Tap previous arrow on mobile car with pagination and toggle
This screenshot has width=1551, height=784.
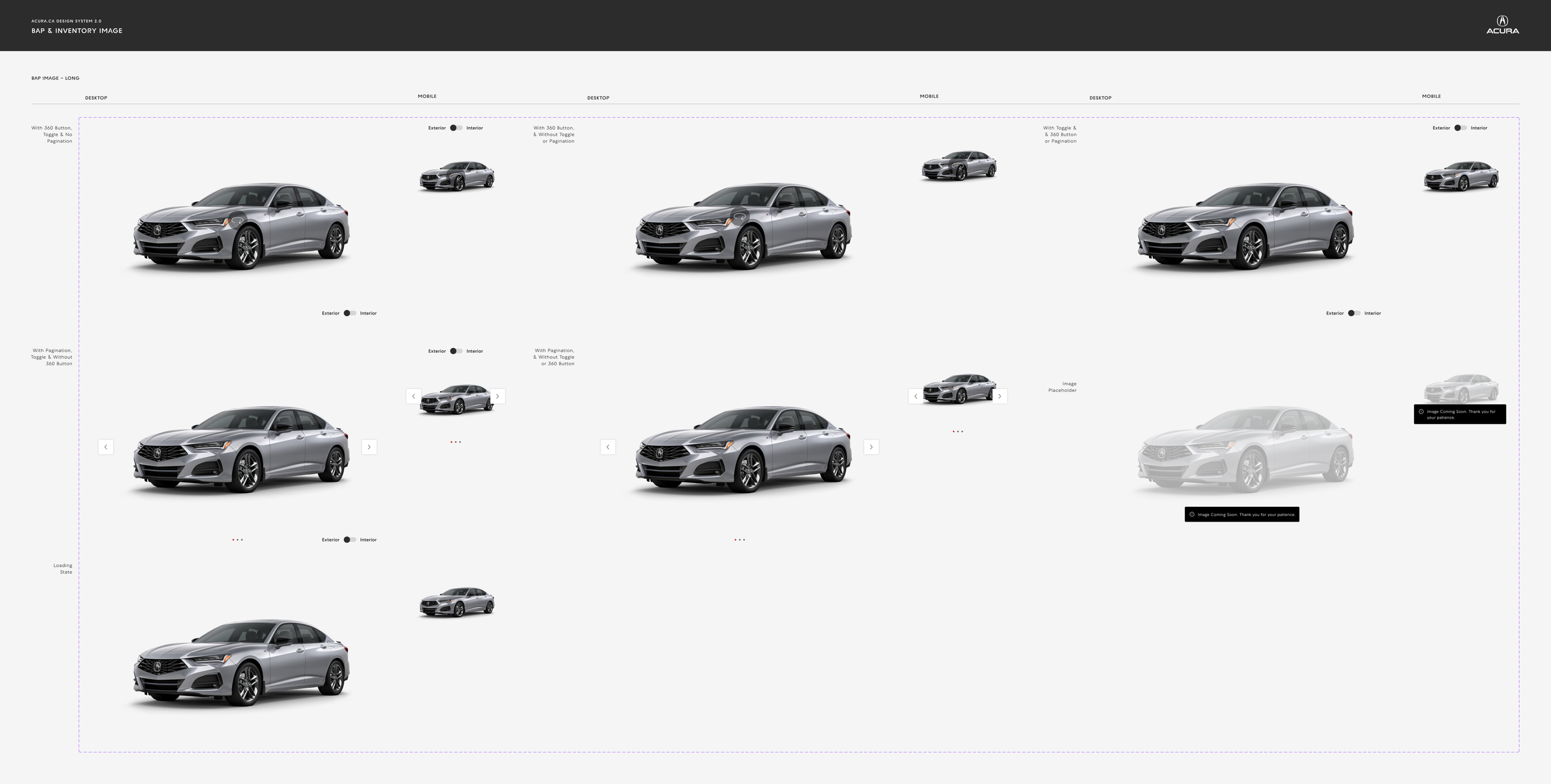pyautogui.click(x=414, y=396)
